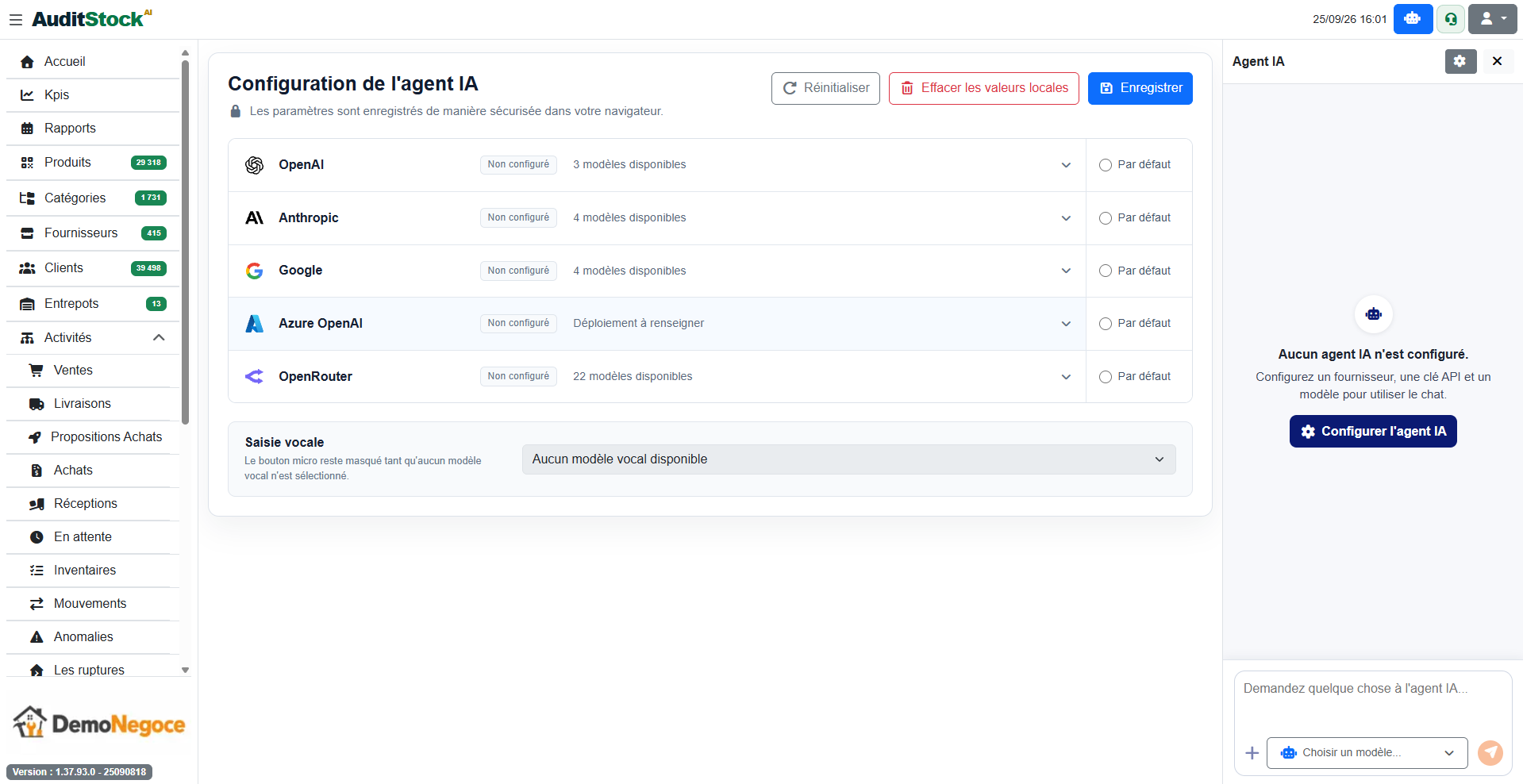Image resolution: width=1523 pixels, height=784 pixels.
Task: Click Configurer l'agent IA button
Action: (1373, 432)
